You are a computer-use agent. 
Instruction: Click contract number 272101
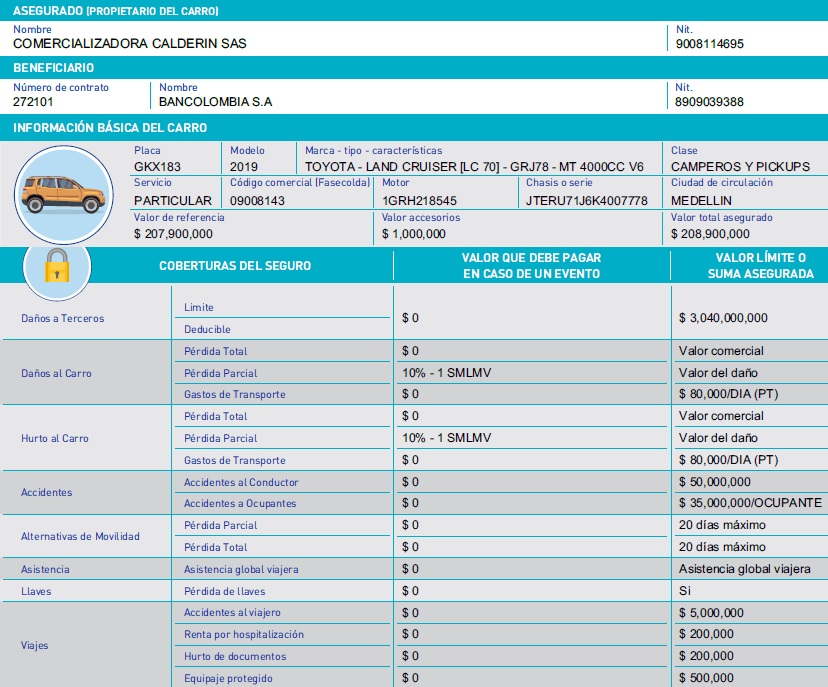coord(33,102)
